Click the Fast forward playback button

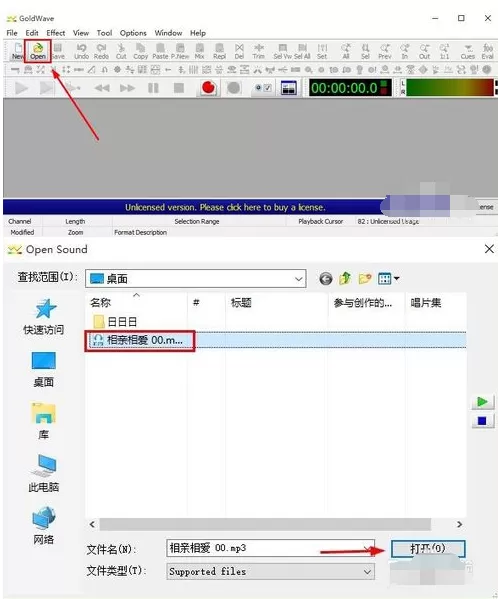(127, 88)
